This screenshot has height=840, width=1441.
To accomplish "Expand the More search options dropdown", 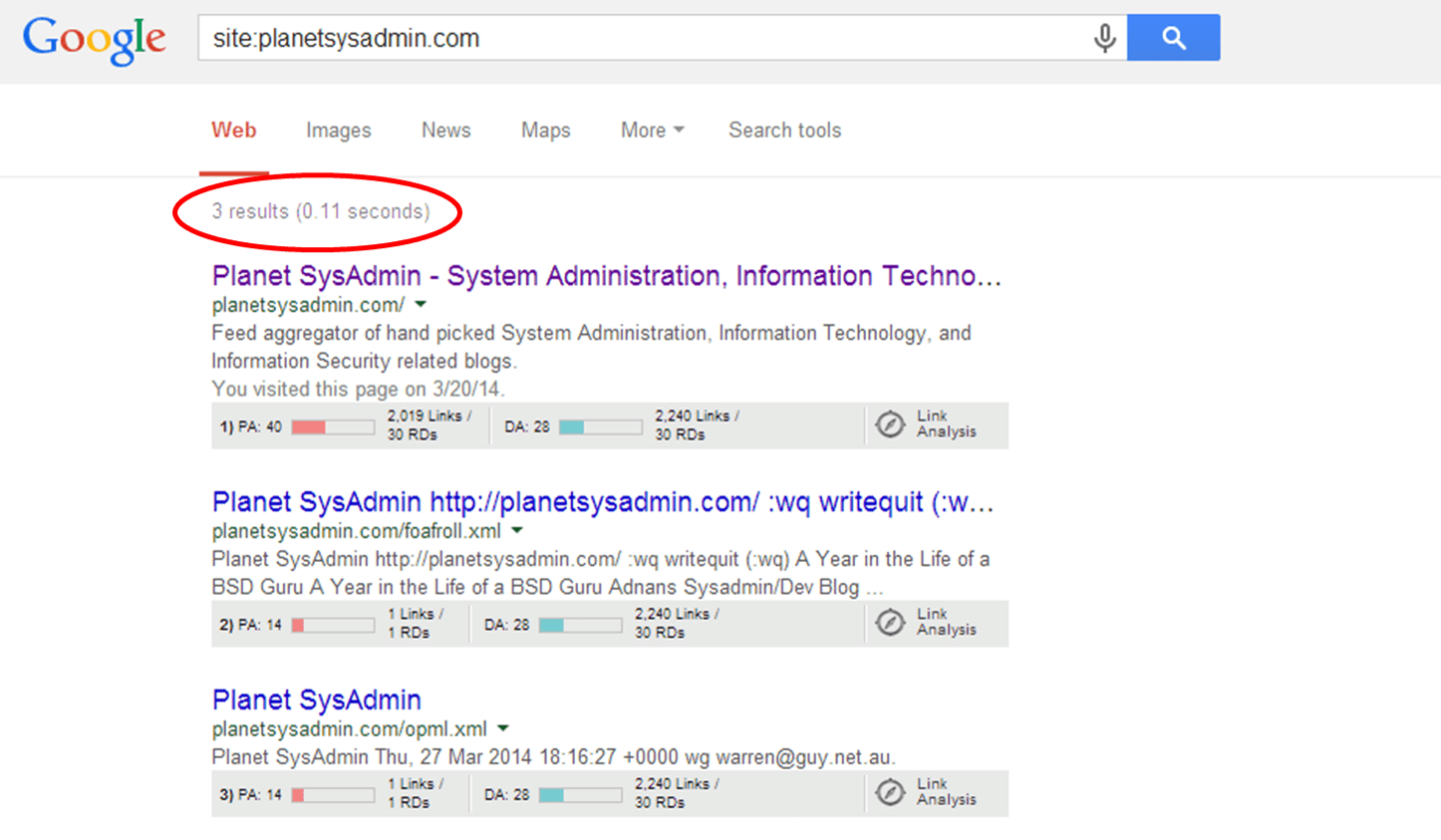I will [x=652, y=131].
